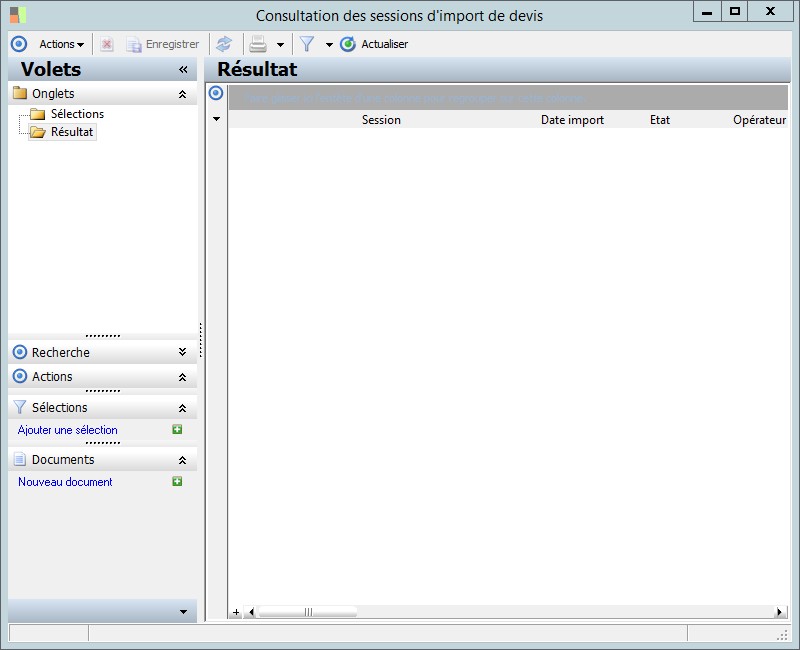Click the Ajouter une sélection link

[x=67, y=430]
